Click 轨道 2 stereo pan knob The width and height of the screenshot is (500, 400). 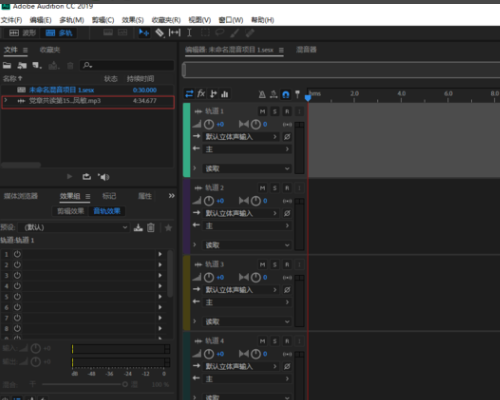pyautogui.click(x=256, y=201)
